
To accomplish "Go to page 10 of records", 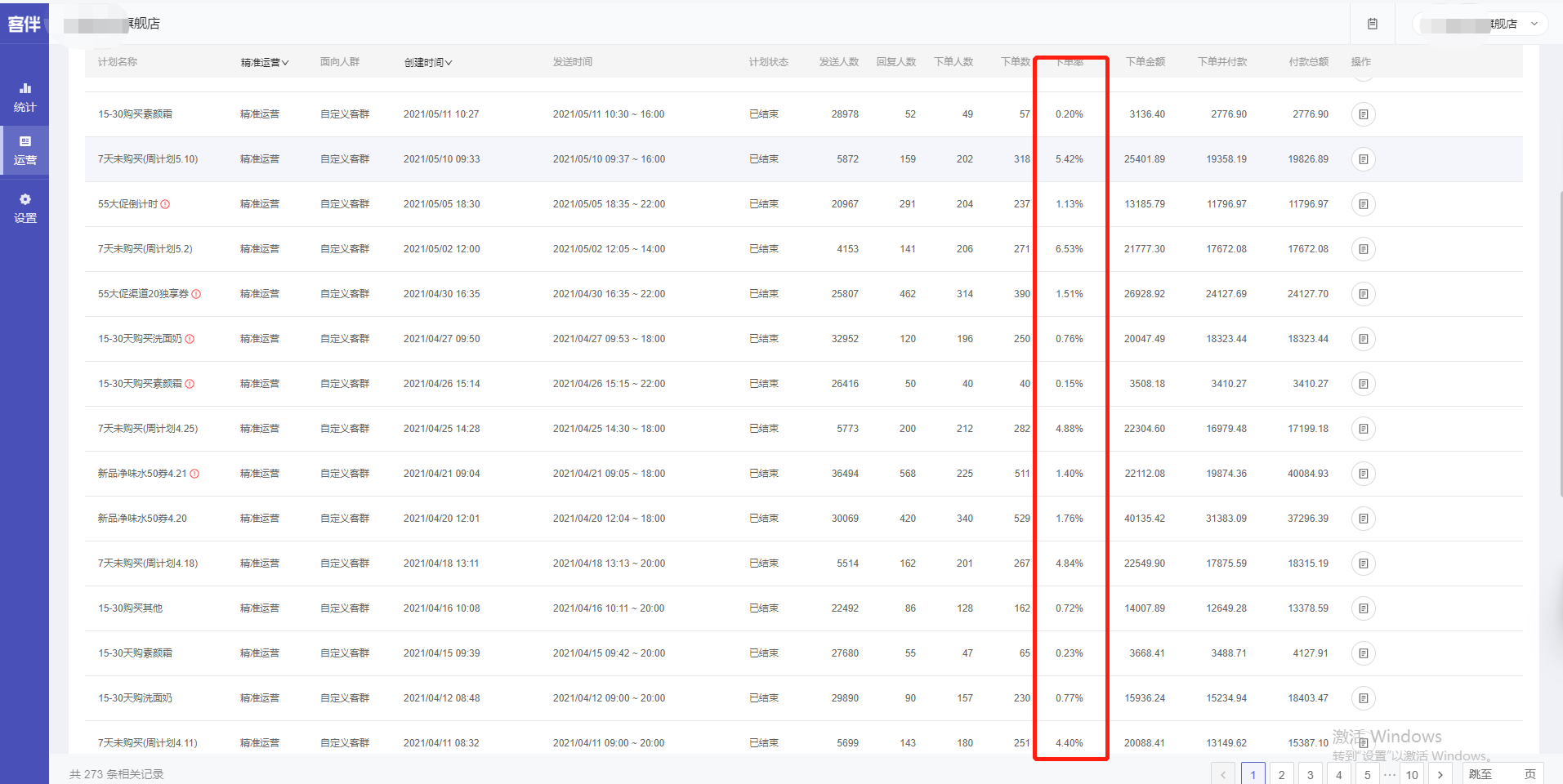I will [1412, 774].
